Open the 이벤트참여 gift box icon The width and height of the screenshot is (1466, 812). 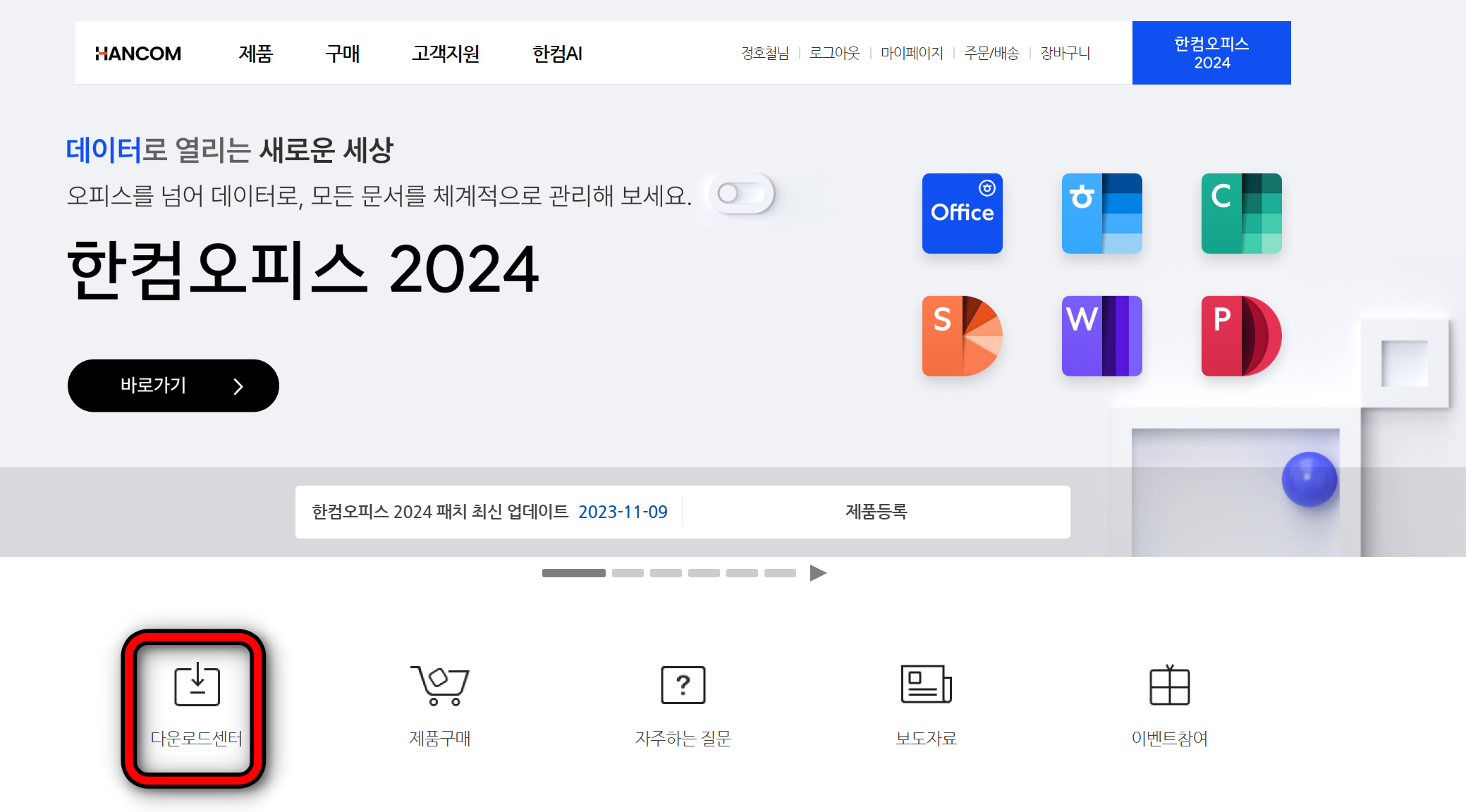click(x=1169, y=686)
